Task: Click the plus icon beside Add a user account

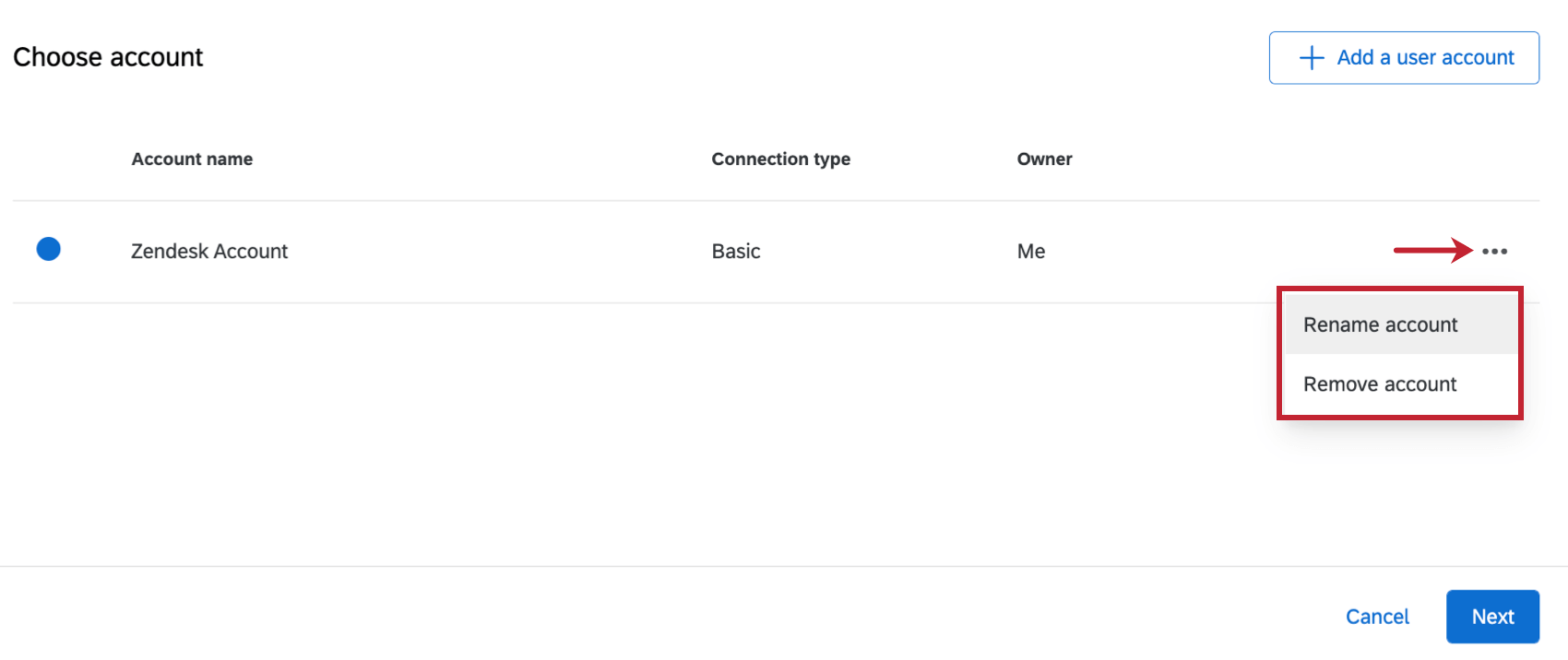Action: 1311,58
